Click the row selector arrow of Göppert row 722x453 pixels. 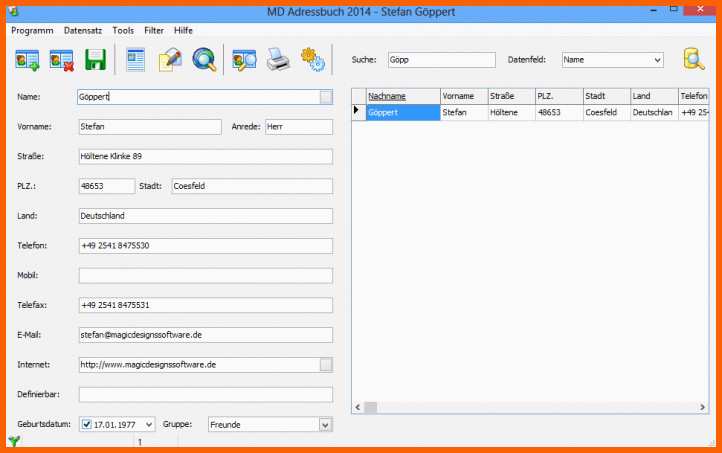click(358, 112)
